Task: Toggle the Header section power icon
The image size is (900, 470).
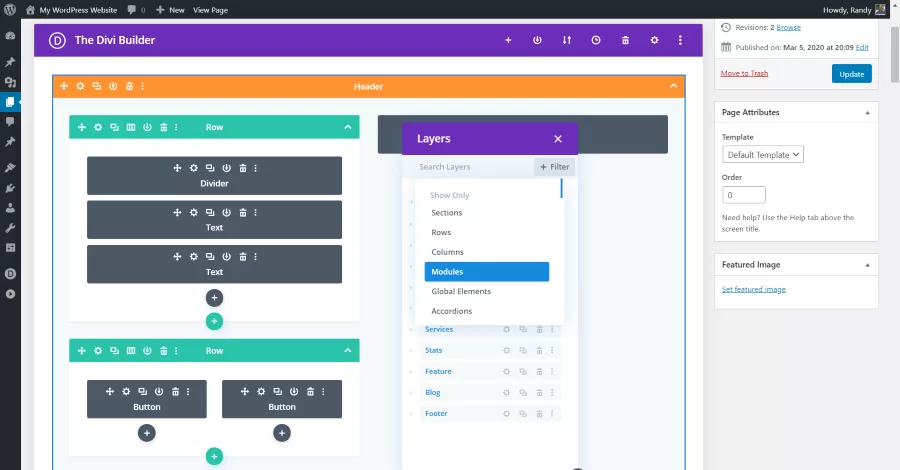Action: click(x=113, y=86)
